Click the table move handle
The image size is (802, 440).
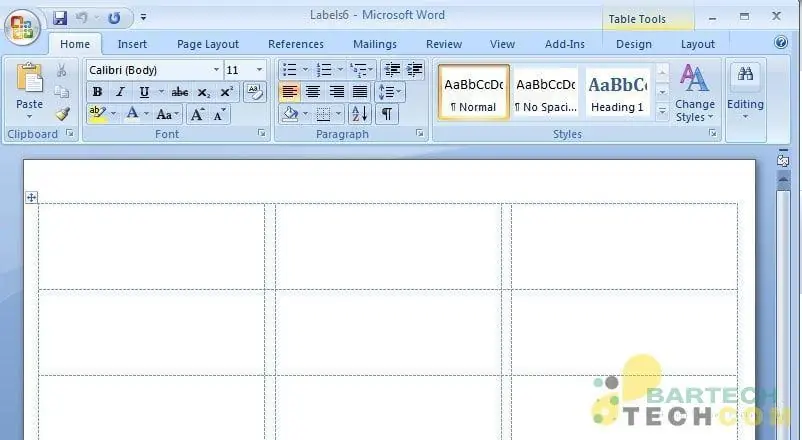[31, 197]
